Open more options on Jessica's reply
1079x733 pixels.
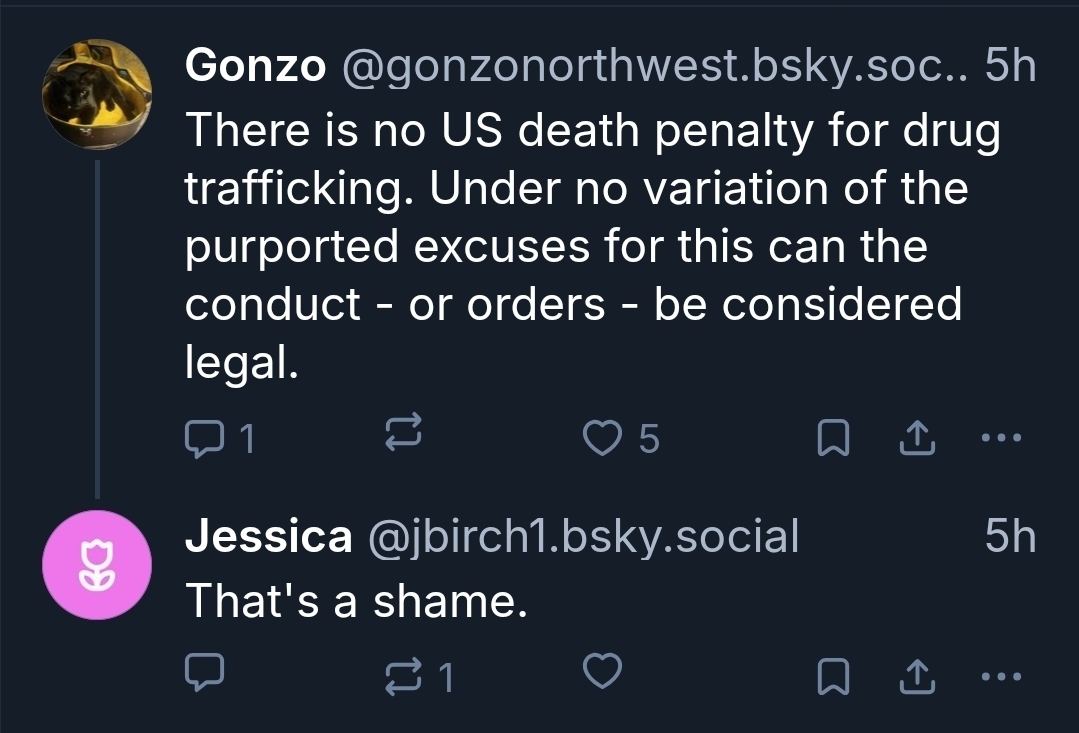point(1001,677)
